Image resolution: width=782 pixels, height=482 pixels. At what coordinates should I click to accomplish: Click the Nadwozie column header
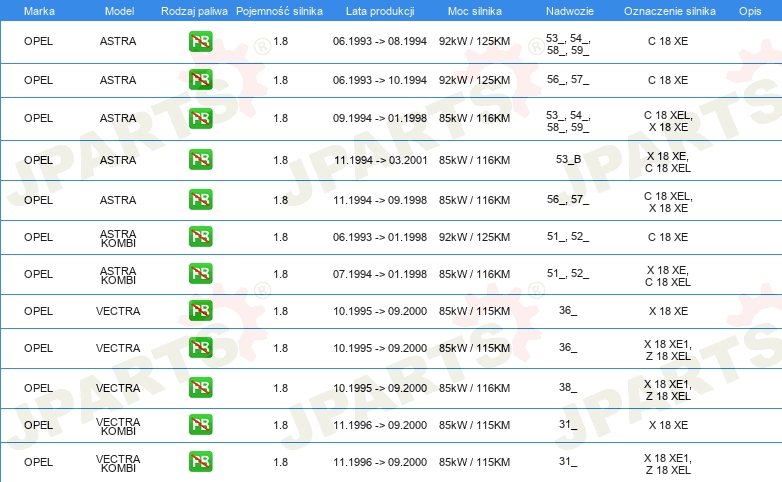click(x=570, y=11)
